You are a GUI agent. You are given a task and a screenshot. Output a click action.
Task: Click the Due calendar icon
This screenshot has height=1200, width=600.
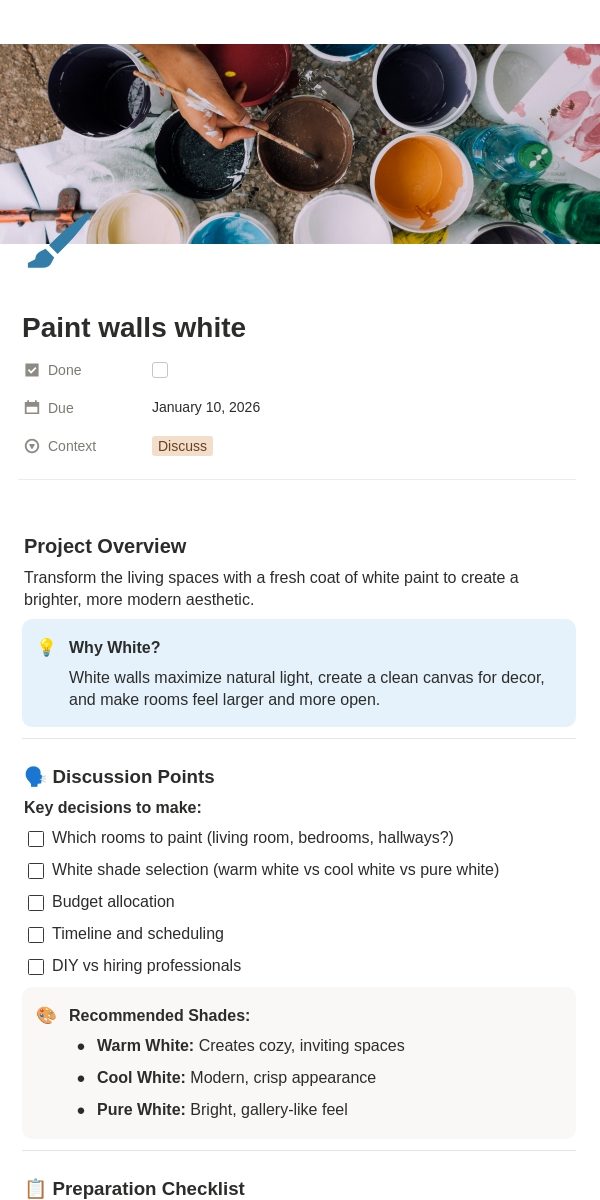[32, 408]
